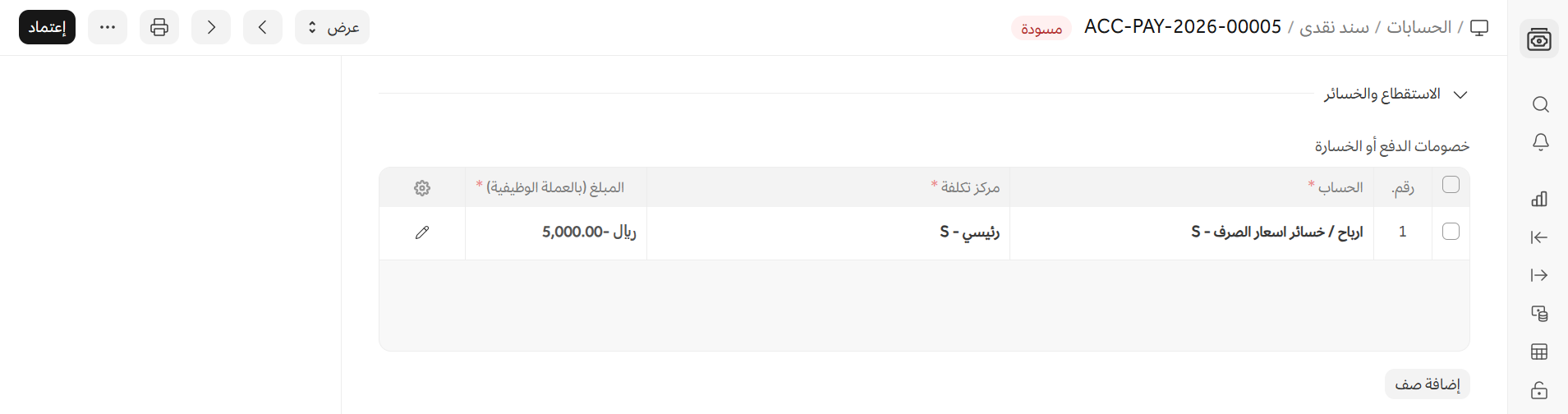Click the search icon in sidebar
The height and width of the screenshot is (414, 1568).
1540,104
